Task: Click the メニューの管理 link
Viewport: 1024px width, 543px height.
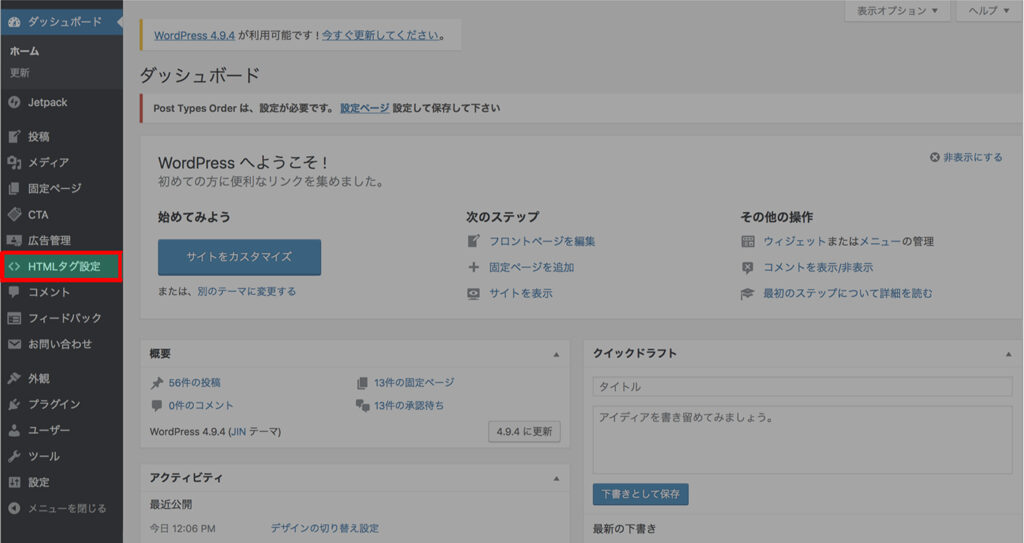Action: [x=897, y=241]
